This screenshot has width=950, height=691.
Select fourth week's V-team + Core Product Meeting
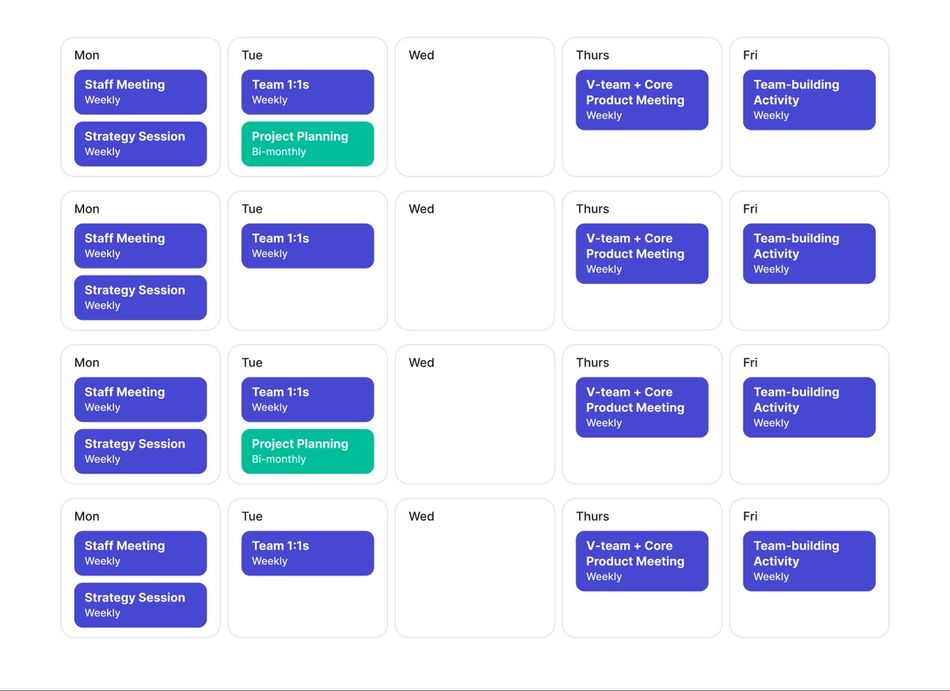tap(641, 561)
